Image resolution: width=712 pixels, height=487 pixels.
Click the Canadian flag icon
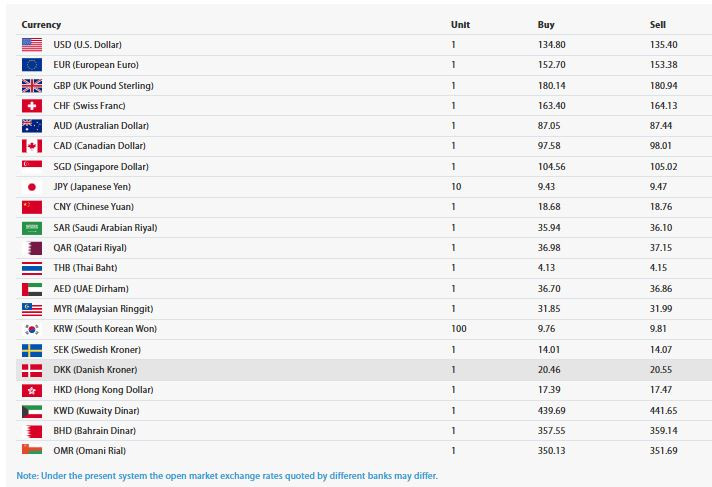pos(32,146)
